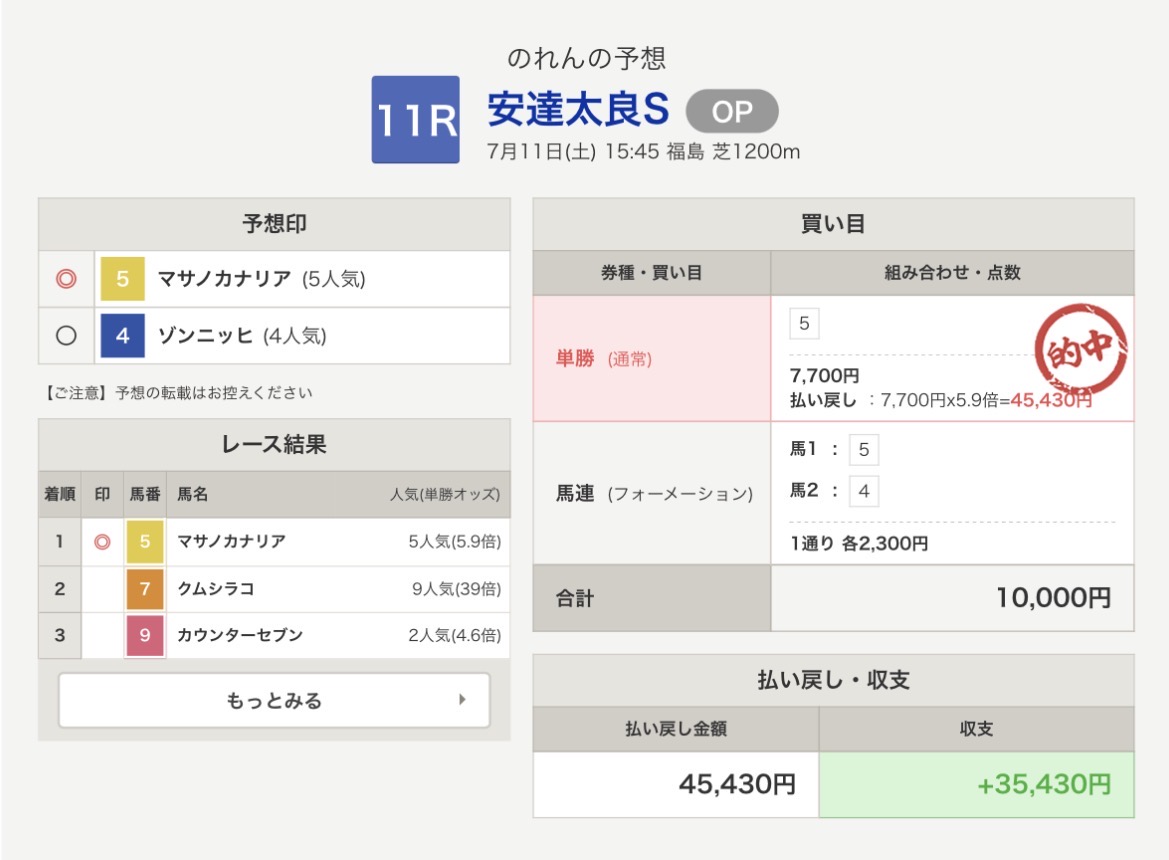
Task: Select クムシラコ result row name
Action: coord(215,589)
